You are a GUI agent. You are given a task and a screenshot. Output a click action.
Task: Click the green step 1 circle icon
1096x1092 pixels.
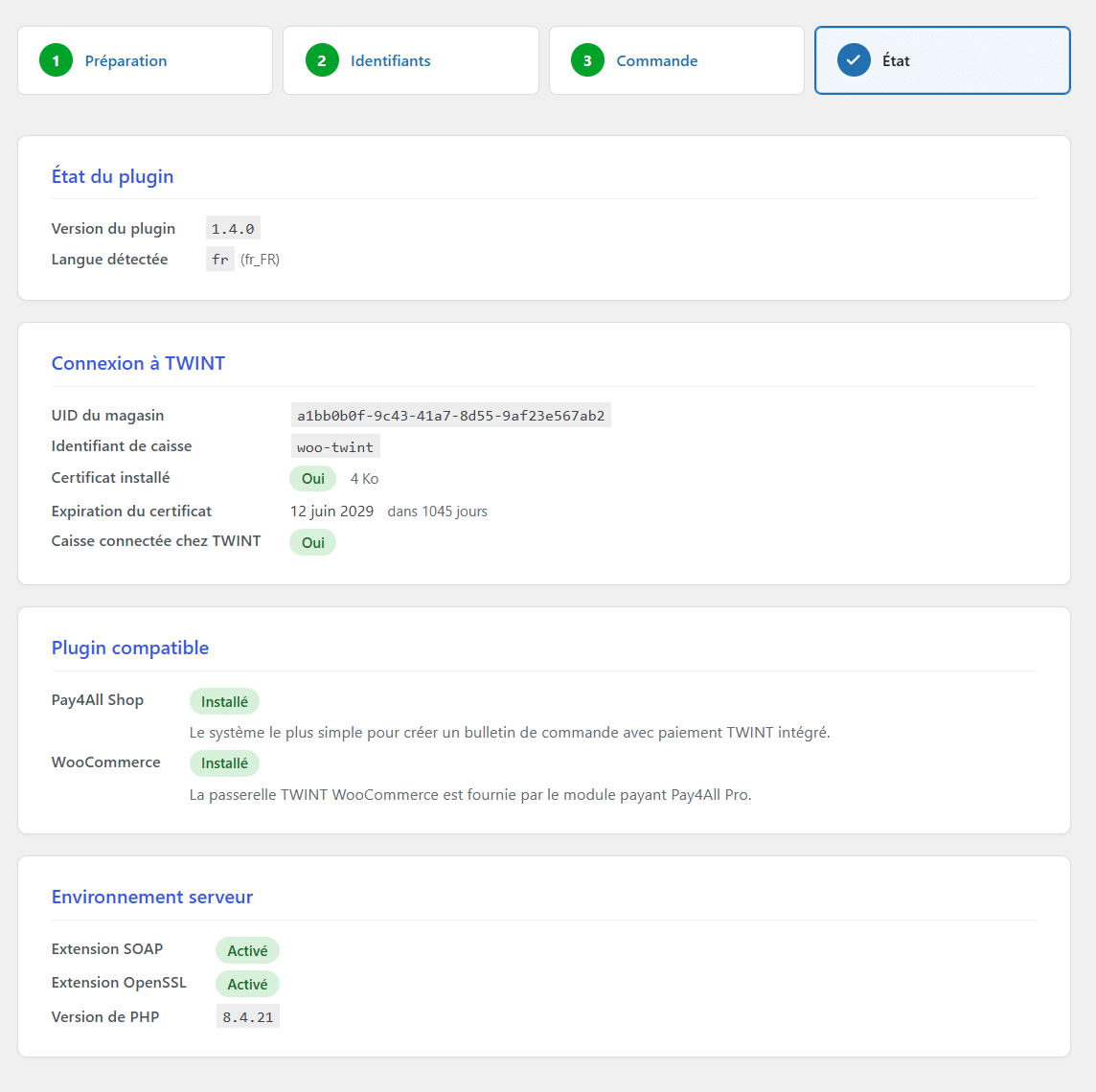pos(56,60)
